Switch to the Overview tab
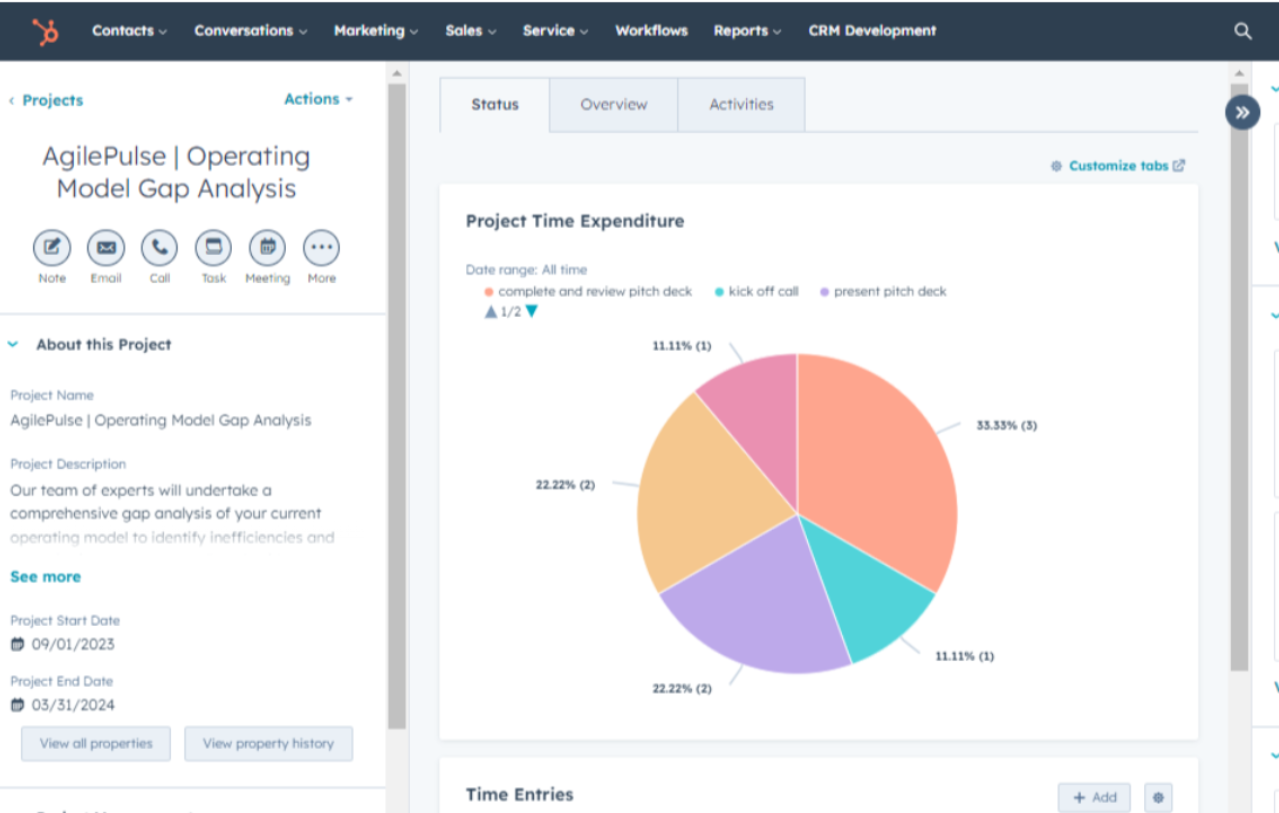 pos(613,104)
